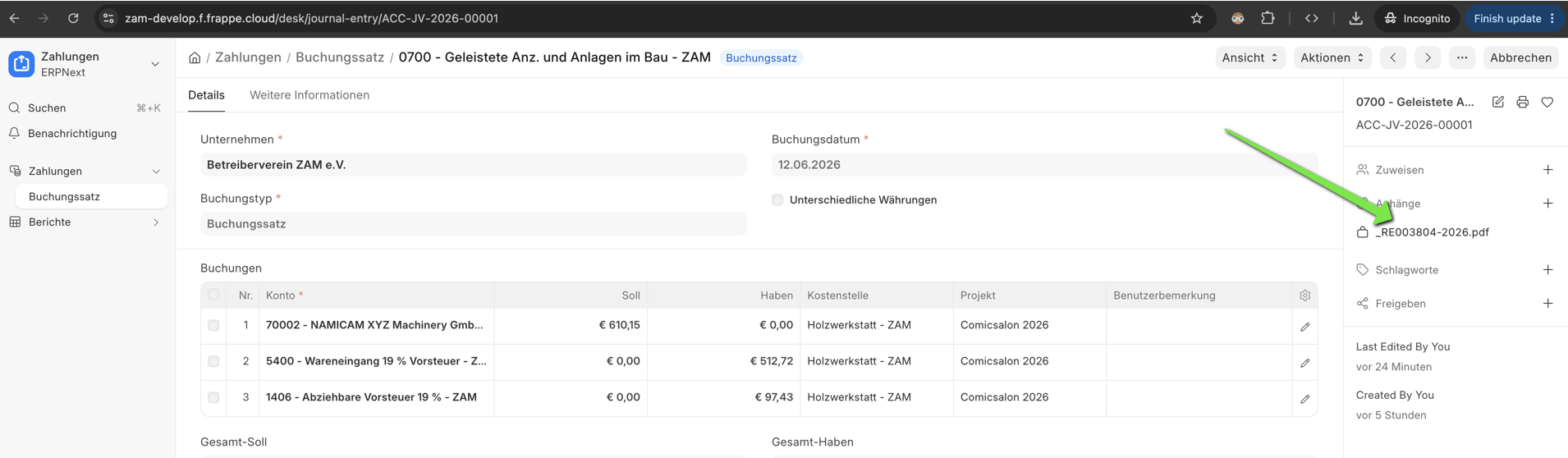This screenshot has height=458, width=1568.
Task: Edit row 3 Abziehbare Vorsteuer pencil icon
Action: point(1305,399)
